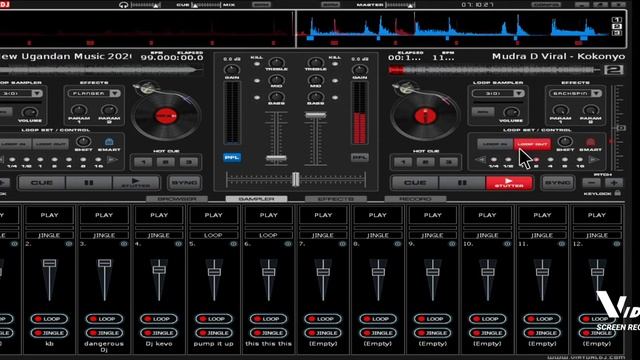Screen dimensions: 640x360
Task: Select the Jingle mode for sampler slot 8
Action: (378, 333)
